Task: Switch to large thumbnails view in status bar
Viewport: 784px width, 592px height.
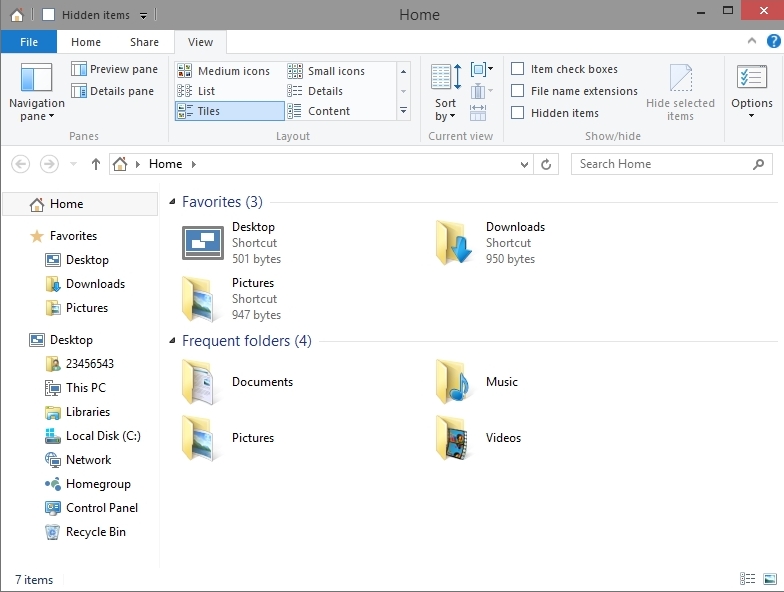Action: (x=769, y=579)
